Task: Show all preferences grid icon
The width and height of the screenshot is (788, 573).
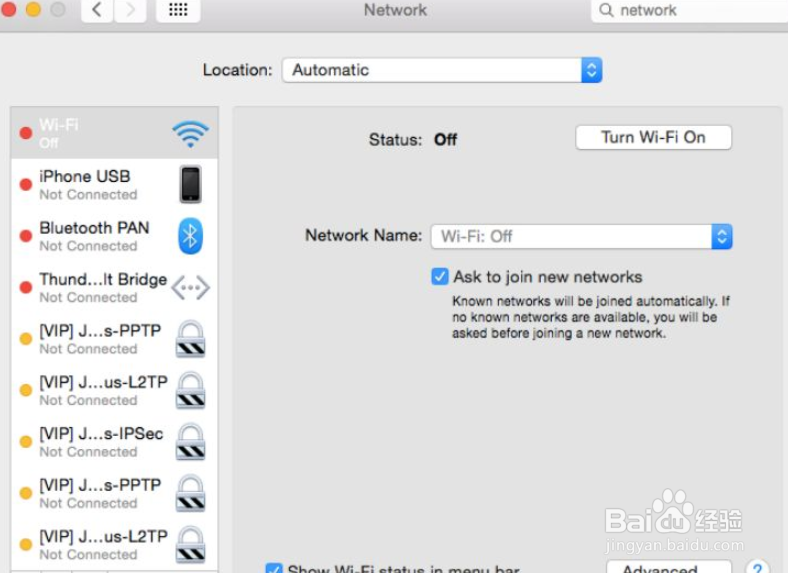Action: (178, 10)
